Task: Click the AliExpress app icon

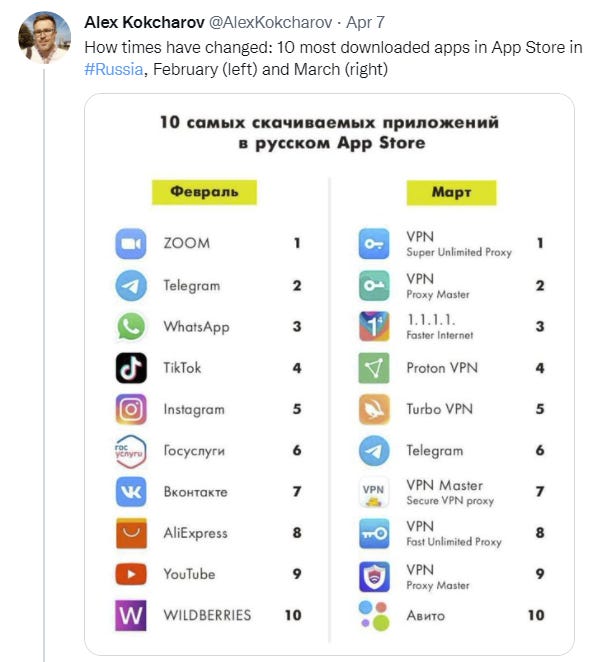Action: pos(131,533)
